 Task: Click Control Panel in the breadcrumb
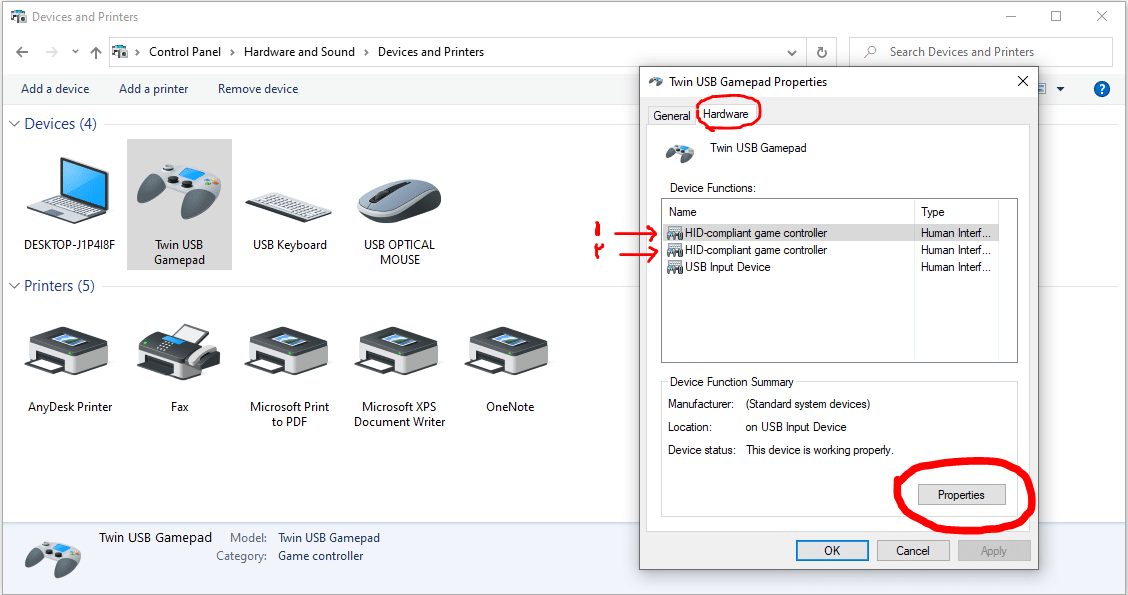click(x=185, y=52)
